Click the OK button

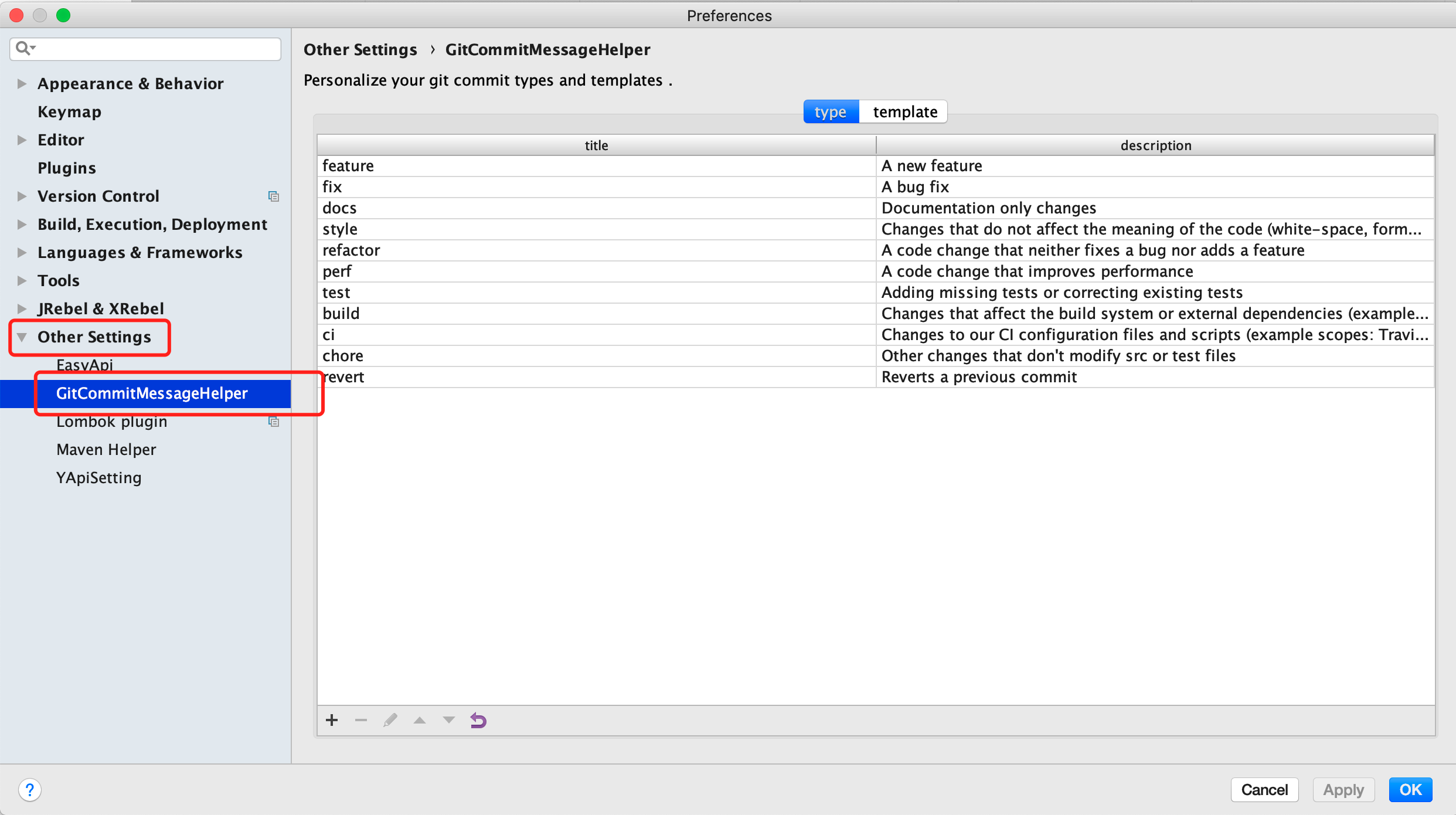1410,790
